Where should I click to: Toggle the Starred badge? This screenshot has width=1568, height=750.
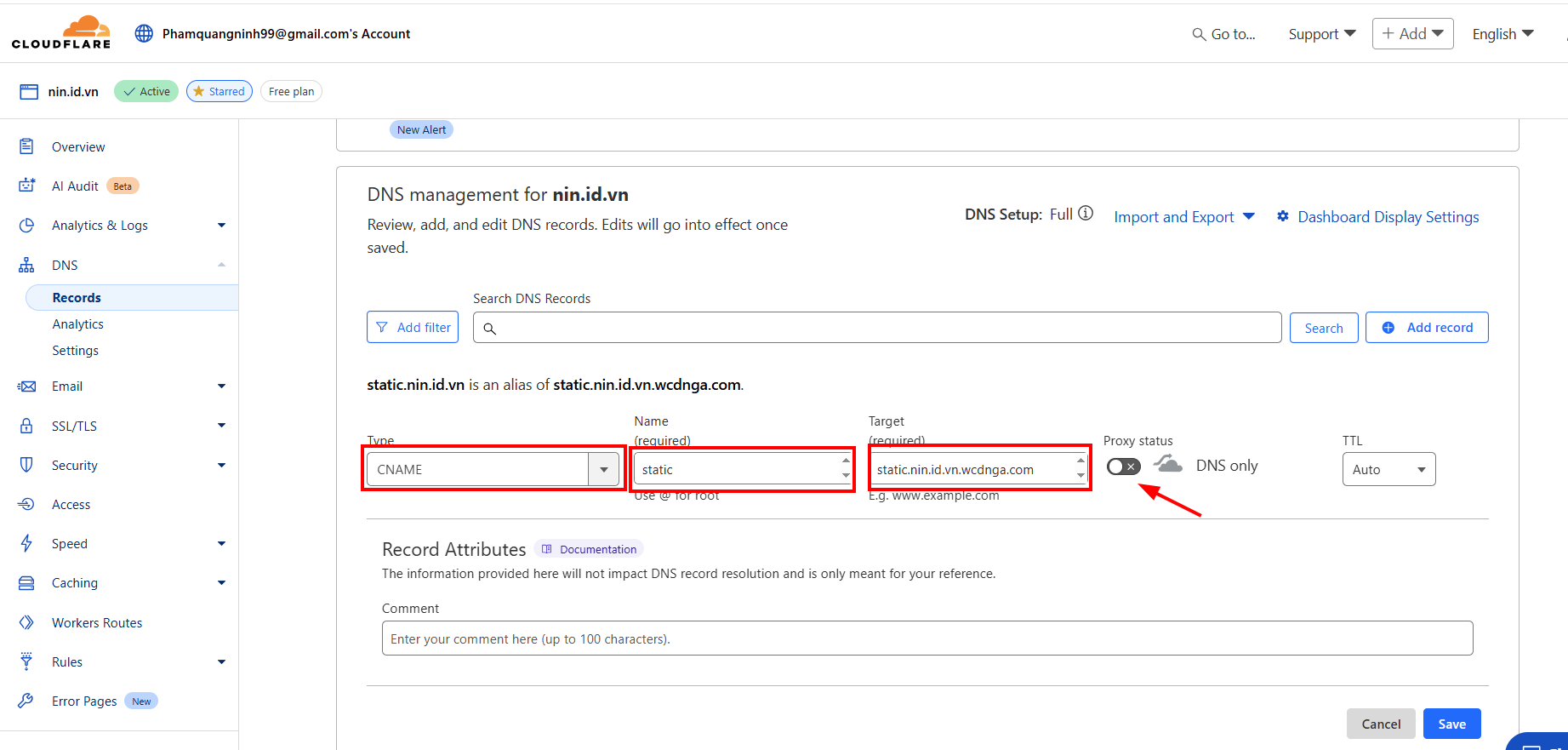point(220,91)
